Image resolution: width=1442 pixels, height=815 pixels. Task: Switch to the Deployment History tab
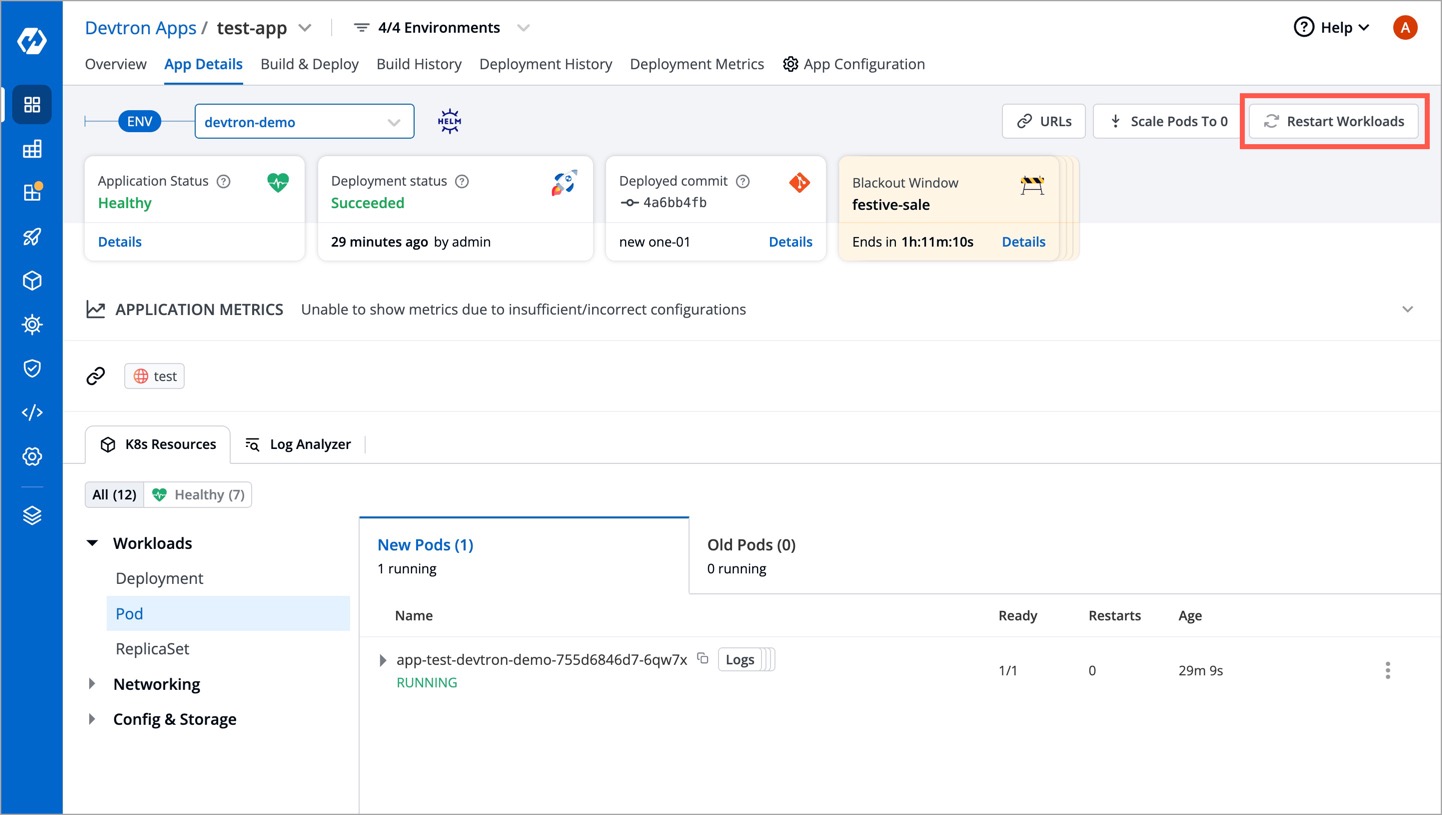click(545, 64)
